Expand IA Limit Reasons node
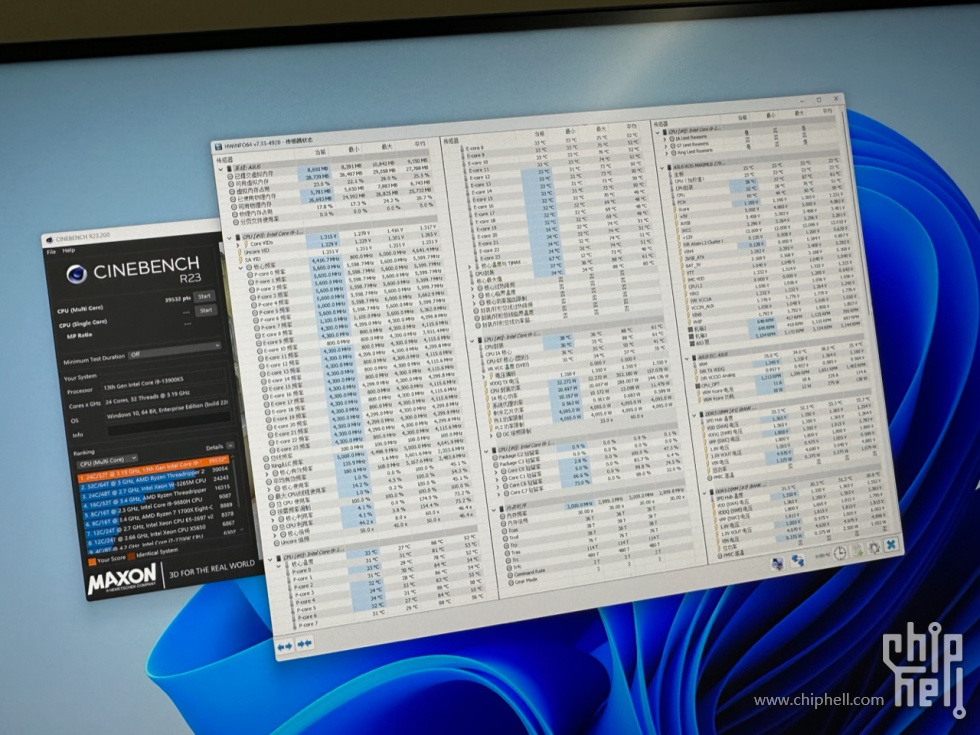980x735 pixels. point(666,139)
